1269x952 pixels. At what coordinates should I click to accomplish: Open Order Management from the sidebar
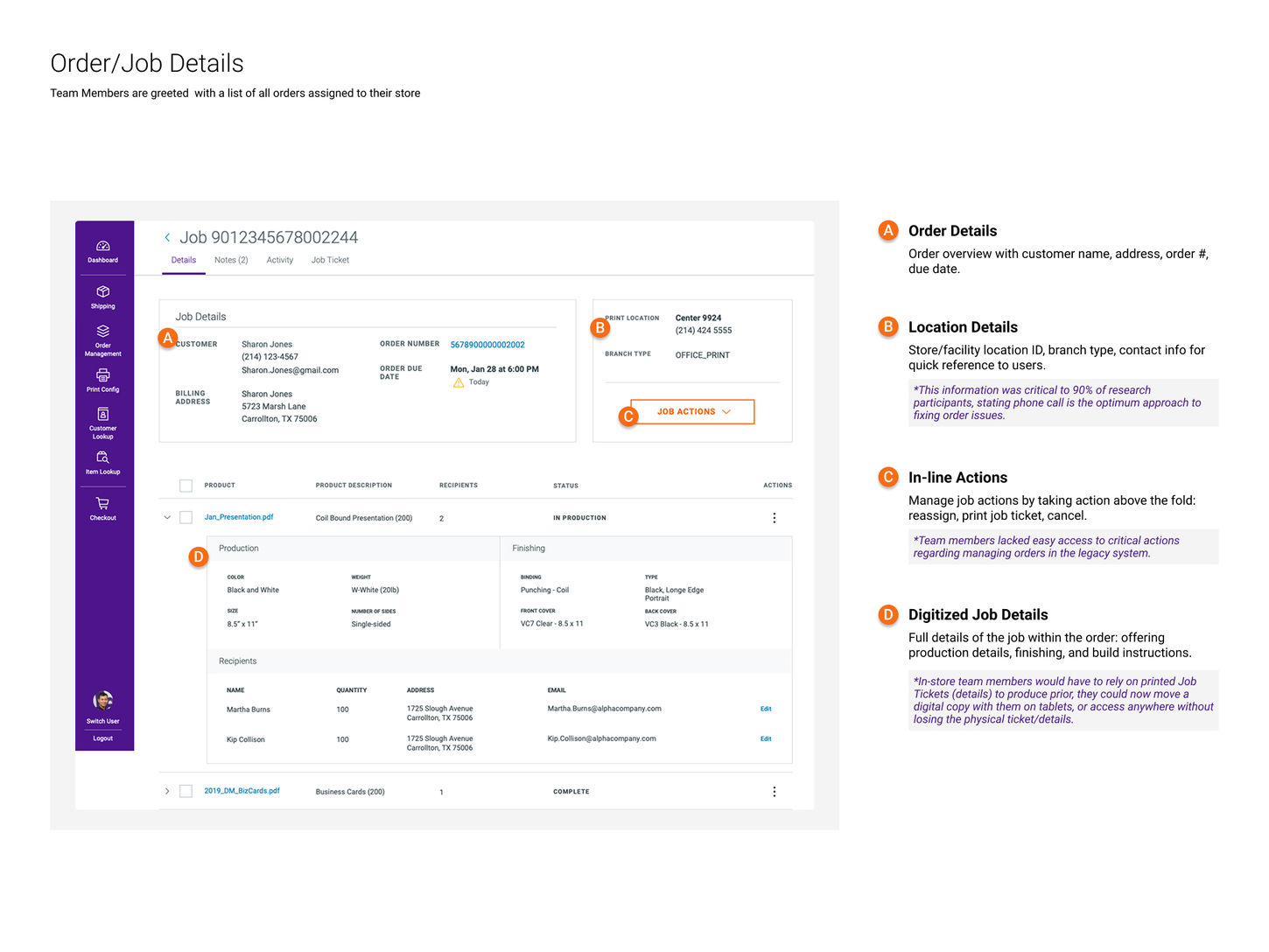coord(102,332)
